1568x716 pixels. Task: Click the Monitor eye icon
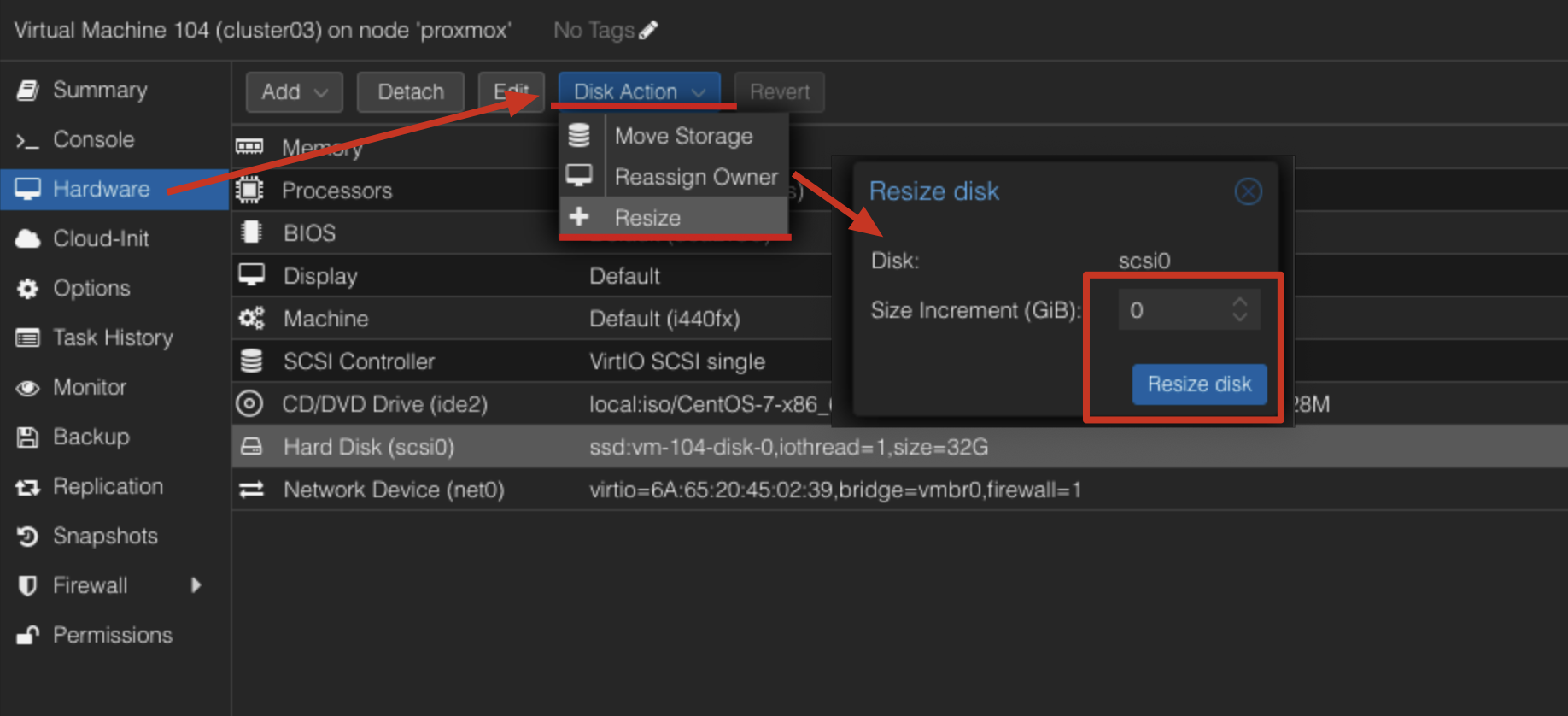28,388
